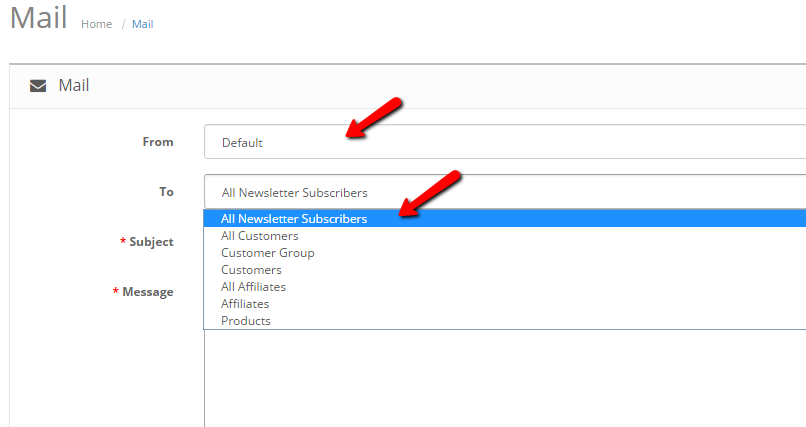The image size is (806, 427).
Task: Click the To field label
Action: pos(166,192)
